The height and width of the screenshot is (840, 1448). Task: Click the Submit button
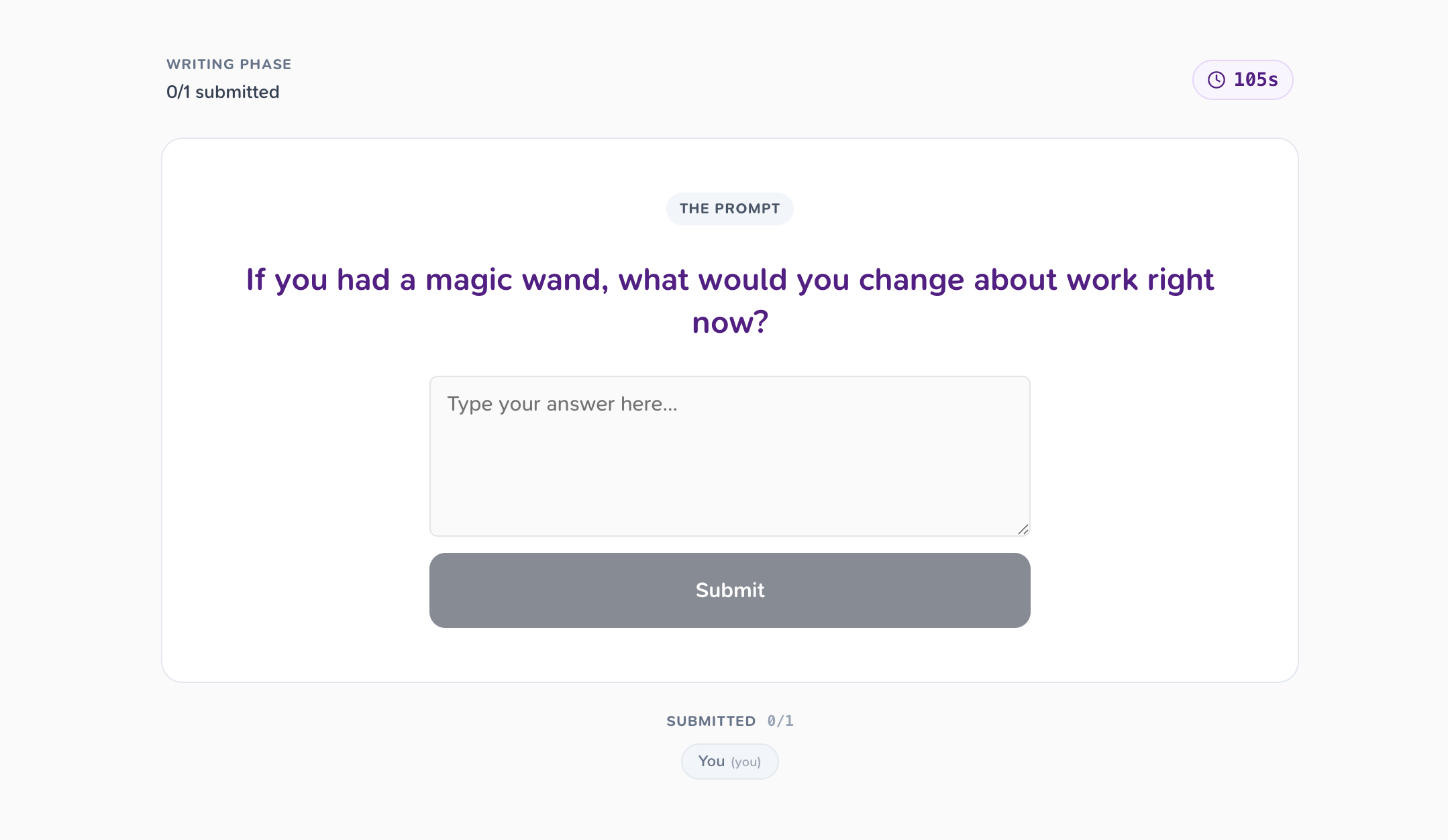coord(729,590)
